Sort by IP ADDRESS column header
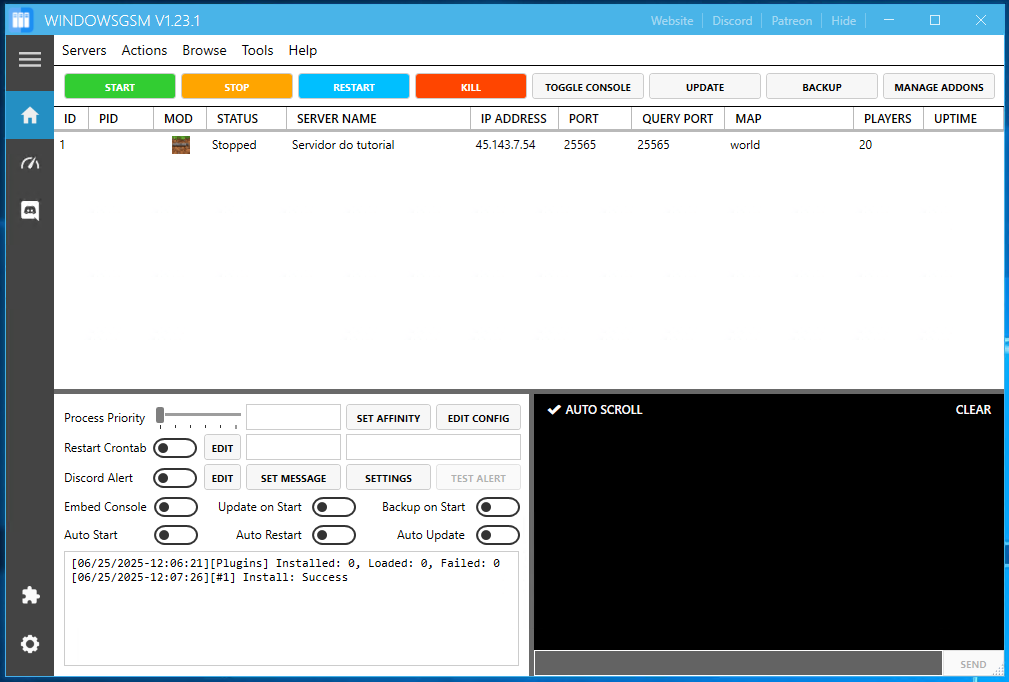 [x=514, y=119]
